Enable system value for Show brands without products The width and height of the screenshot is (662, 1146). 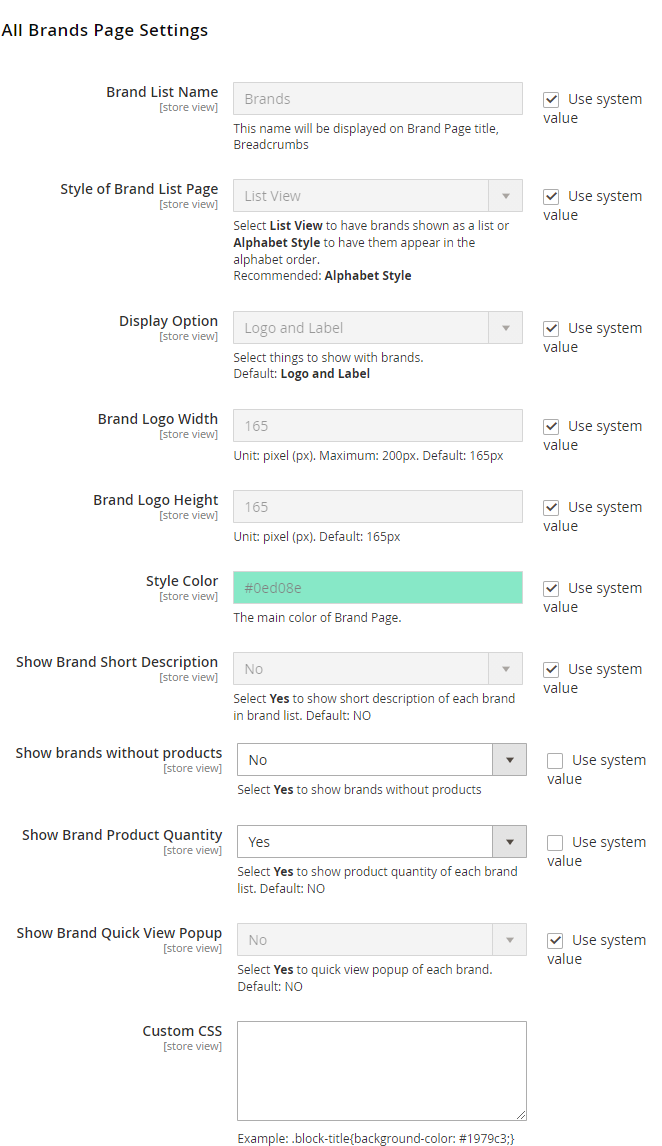555,761
